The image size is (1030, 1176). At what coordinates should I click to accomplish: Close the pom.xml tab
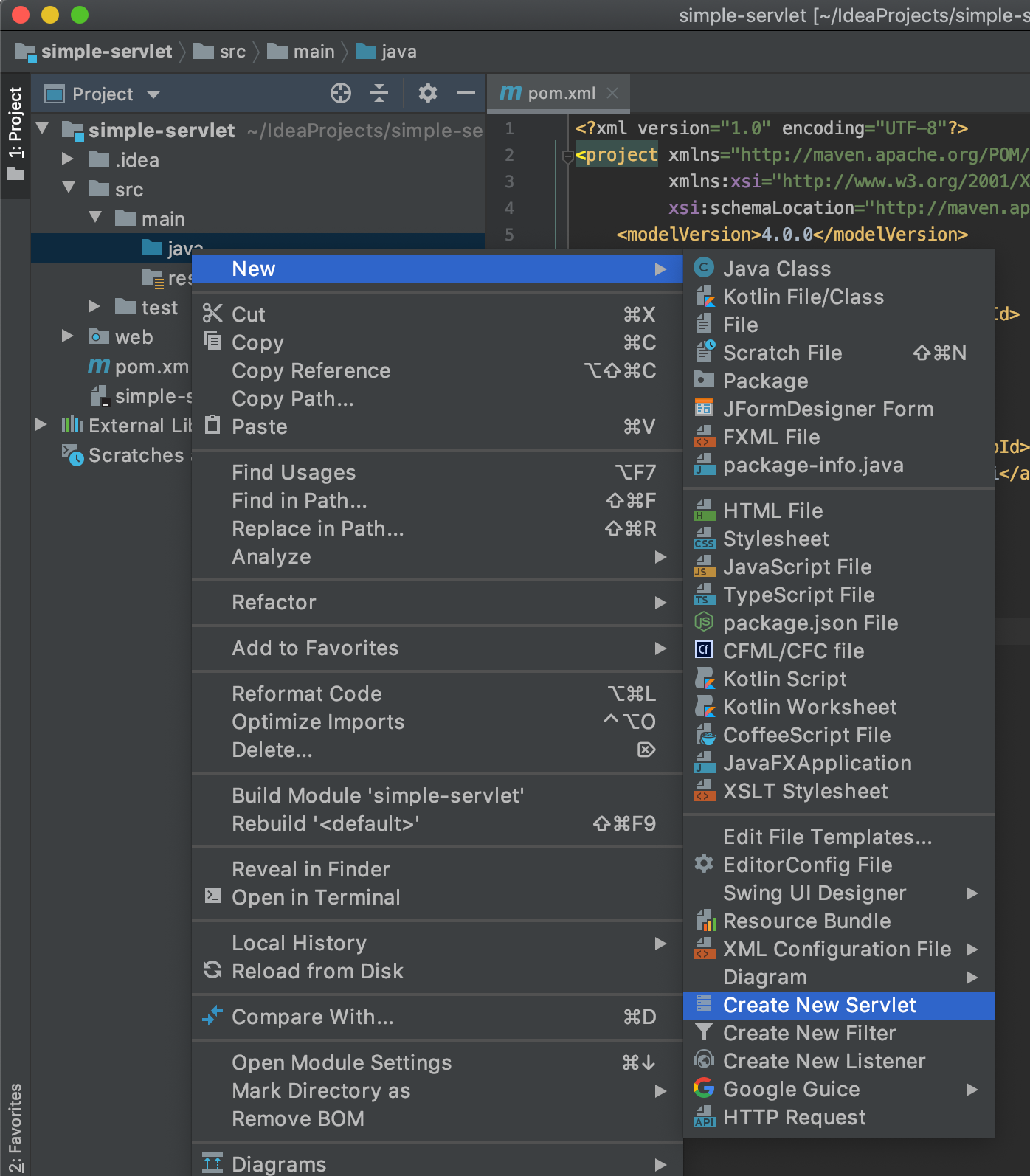click(612, 93)
